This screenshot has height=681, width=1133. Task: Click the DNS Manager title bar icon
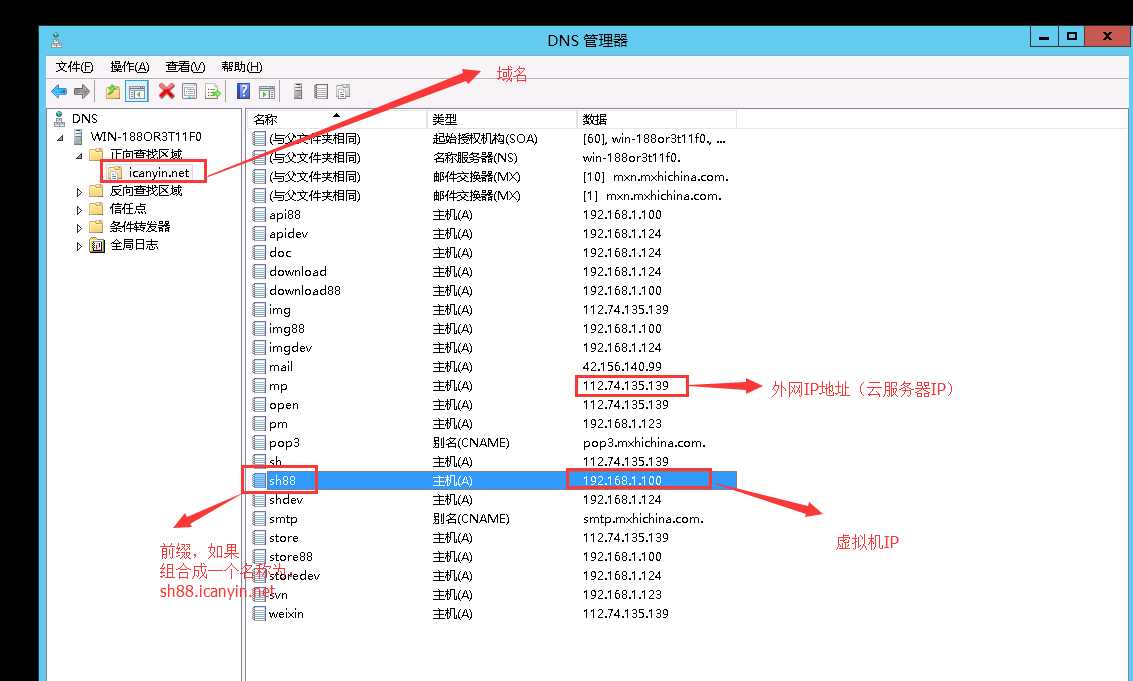57,40
